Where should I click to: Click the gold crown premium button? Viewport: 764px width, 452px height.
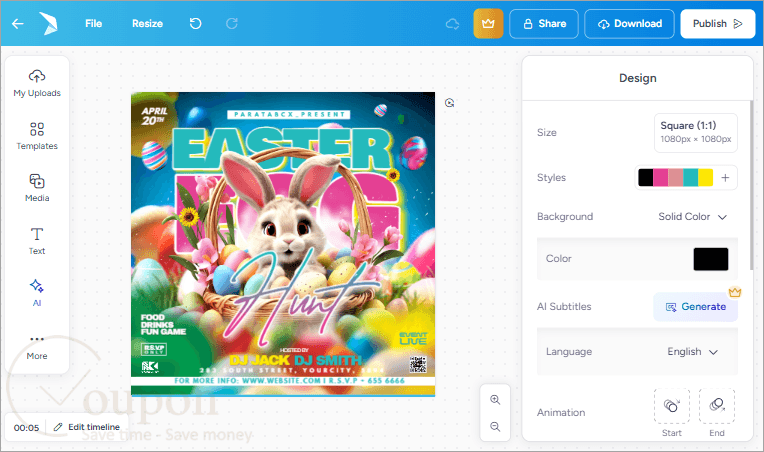tap(488, 23)
